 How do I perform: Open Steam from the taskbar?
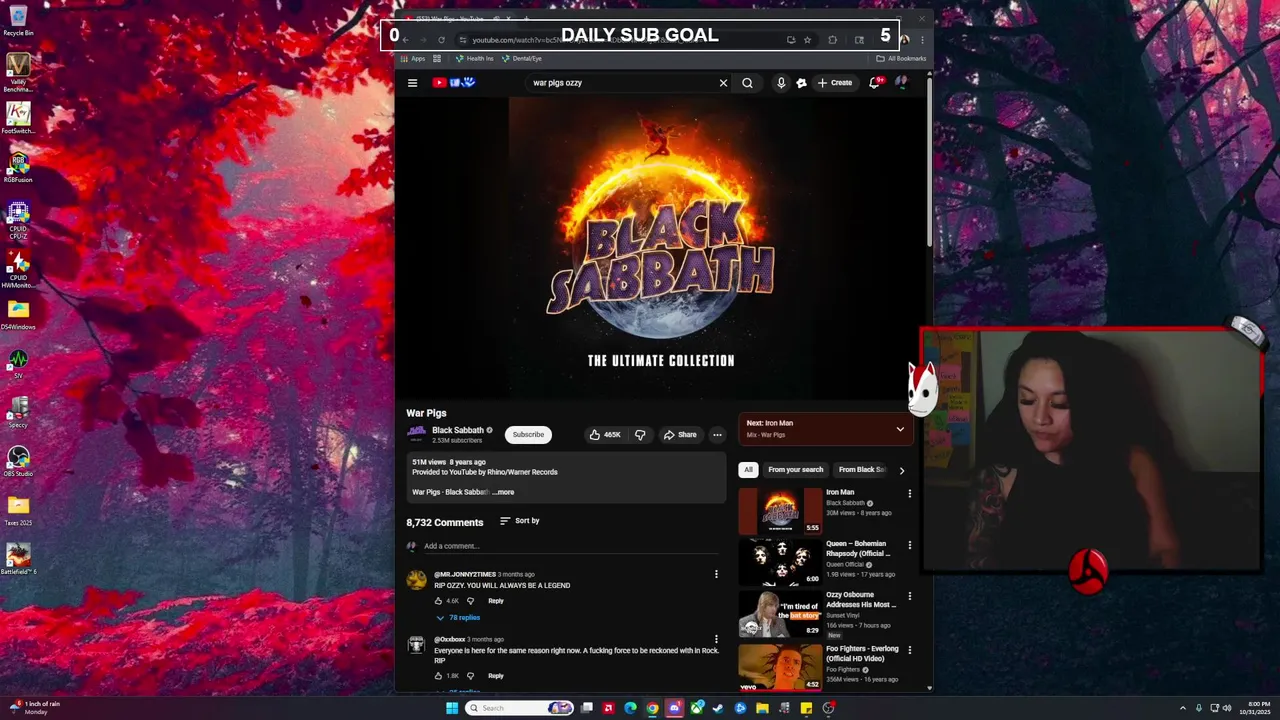pyautogui.click(x=718, y=708)
